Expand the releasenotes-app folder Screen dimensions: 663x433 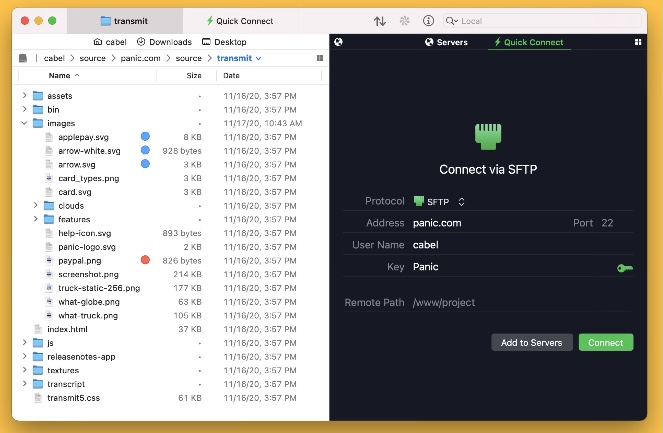pyautogui.click(x=23, y=356)
